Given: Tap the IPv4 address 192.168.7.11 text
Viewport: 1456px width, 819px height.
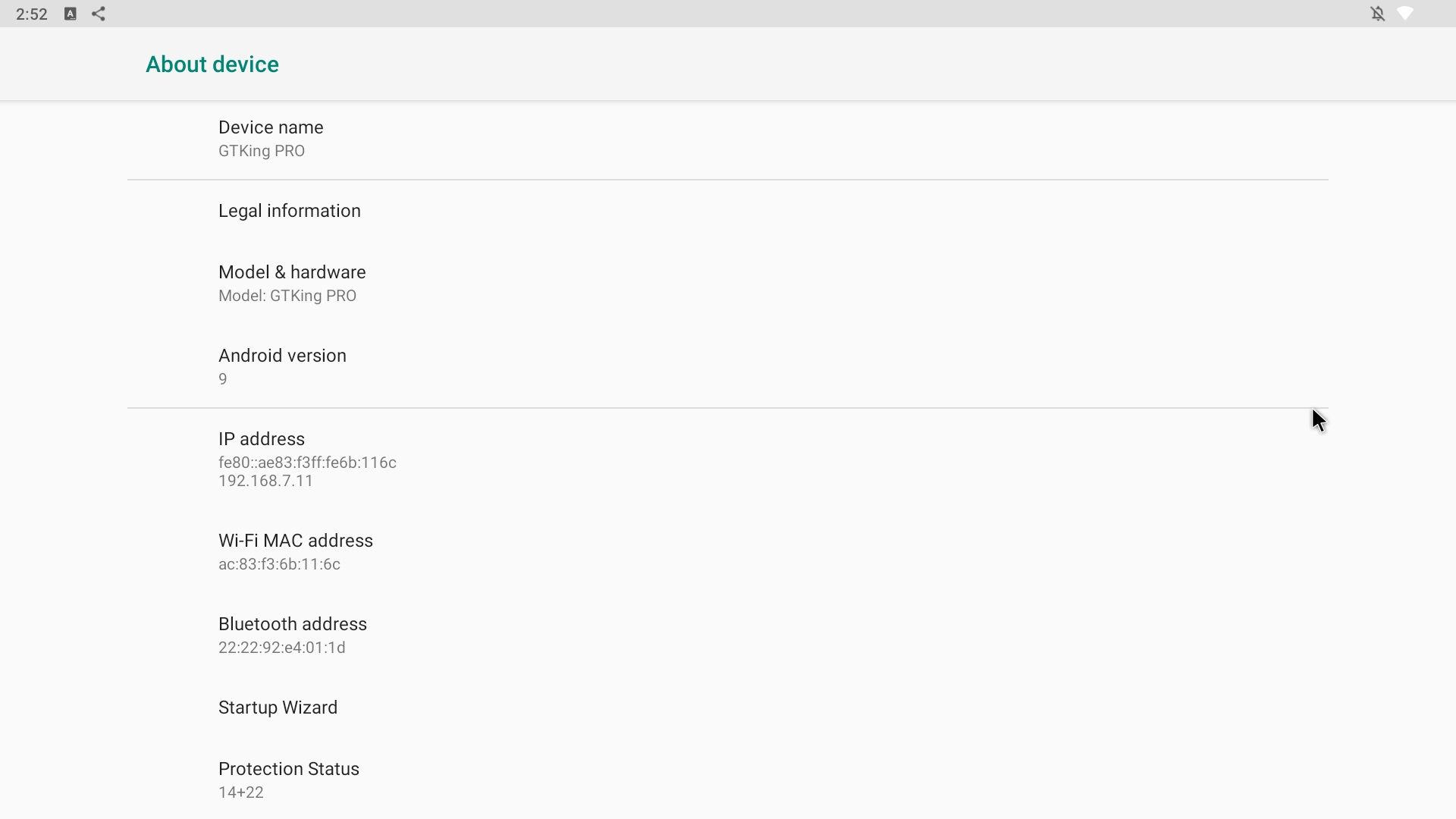Looking at the screenshot, I should tap(266, 481).
